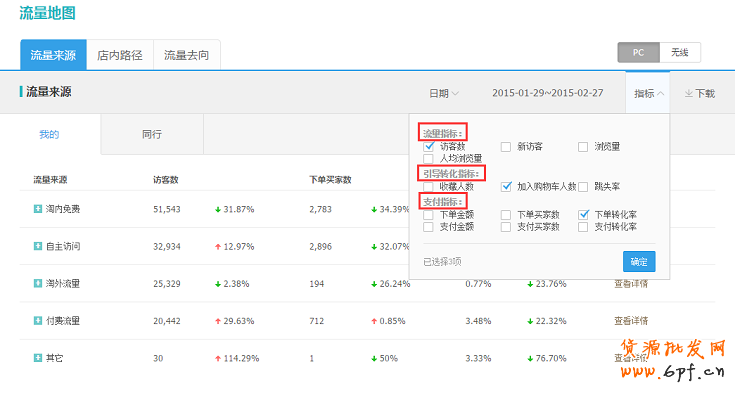Image resolution: width=735 pixels, height=393 pixels.
Task: Tick the 支付金额 checkbox
Action: pos(428,227)
